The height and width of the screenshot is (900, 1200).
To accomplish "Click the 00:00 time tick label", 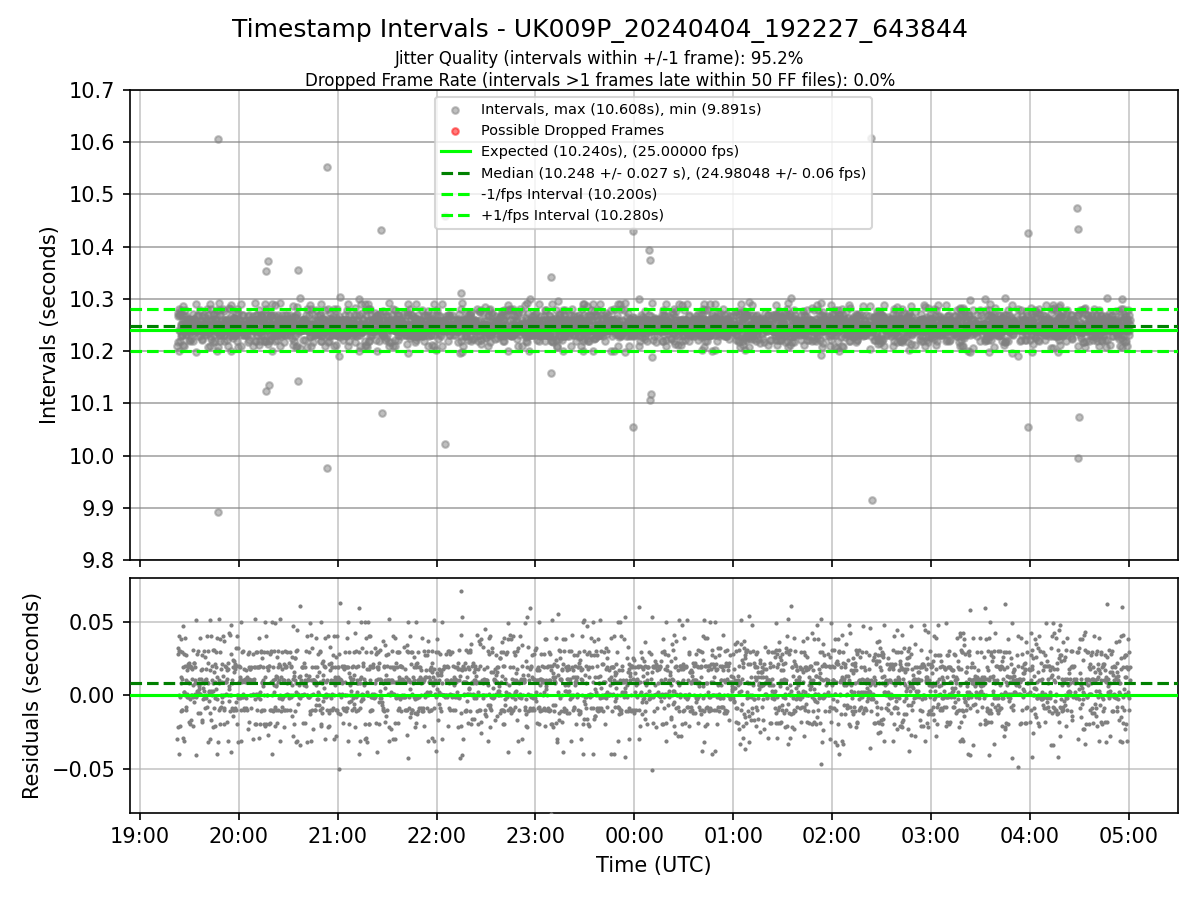I will point(634,834).
